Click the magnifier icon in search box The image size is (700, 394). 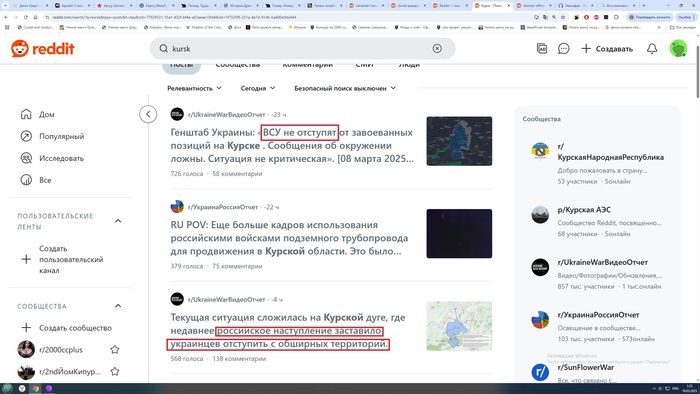(x=164, y=49)
